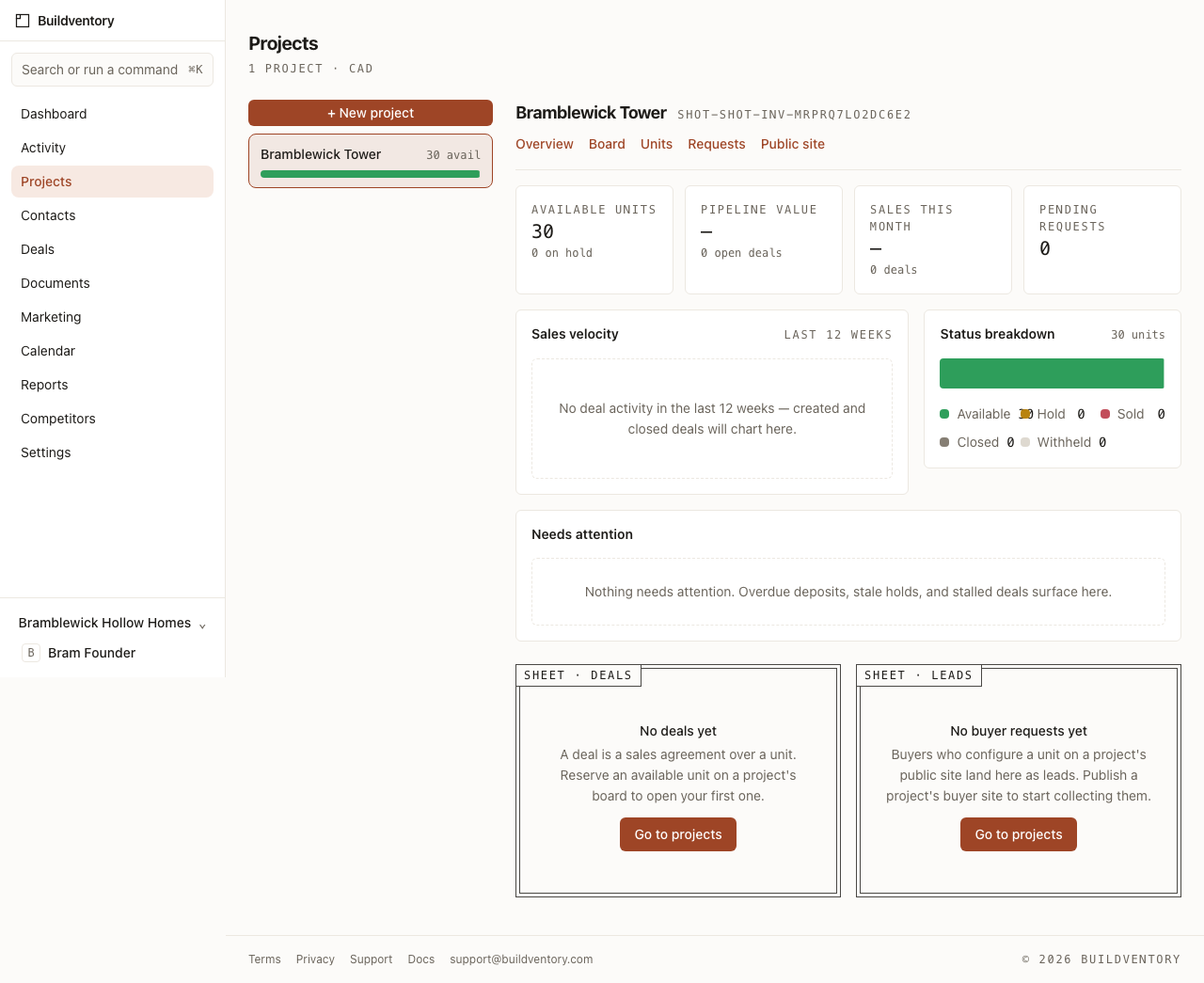Click the Bram Founder user name
This screenshot has width=1204, height=983.
91,653
